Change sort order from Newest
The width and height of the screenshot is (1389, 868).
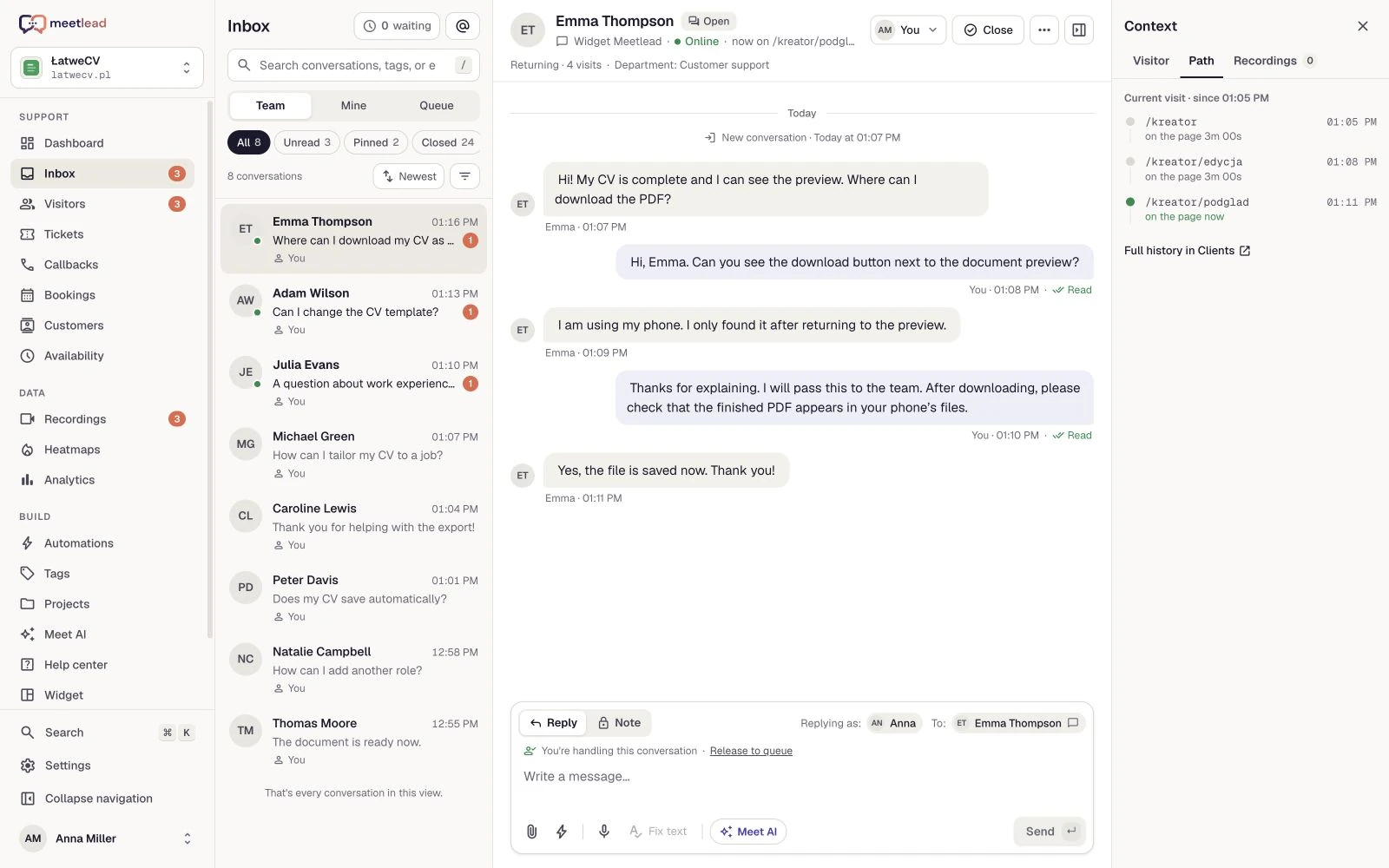(409, 176)
